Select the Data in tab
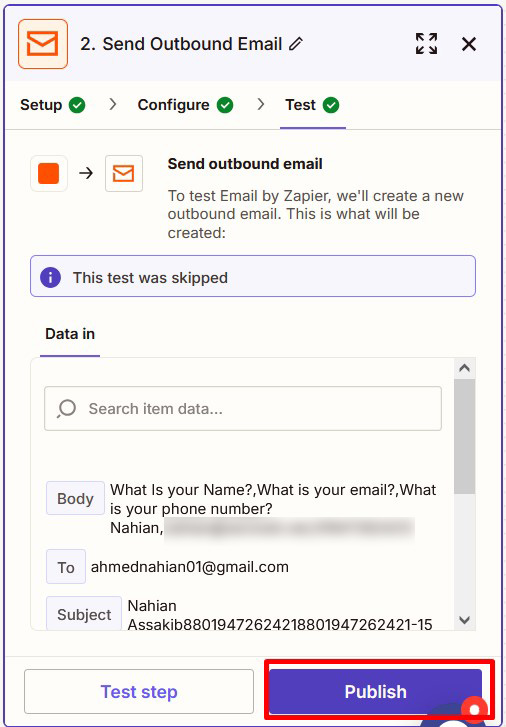Viewport: 506px width, 727px height. (x=70, y=334)
